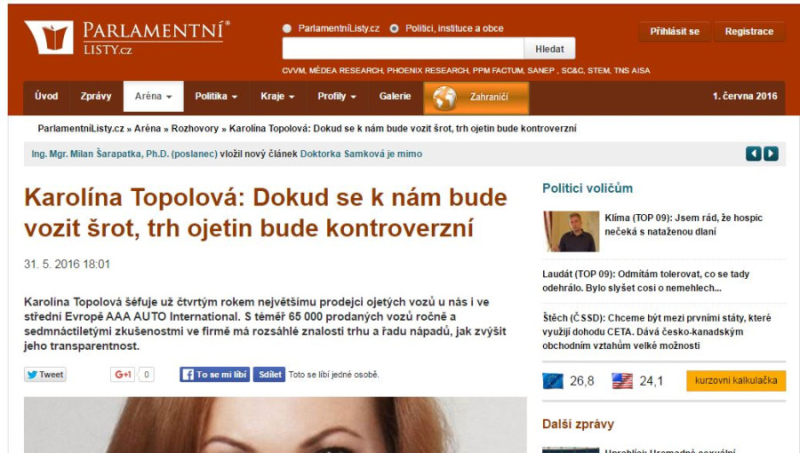
Task: Click the ParlamentniListy.cz breadcrumb link
Action: (81, 129)
